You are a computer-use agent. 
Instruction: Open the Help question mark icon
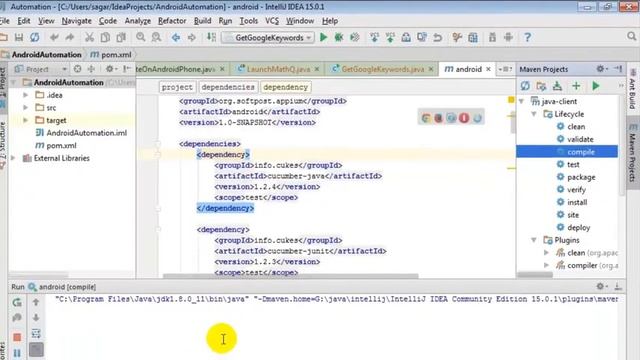coord(527,38)
